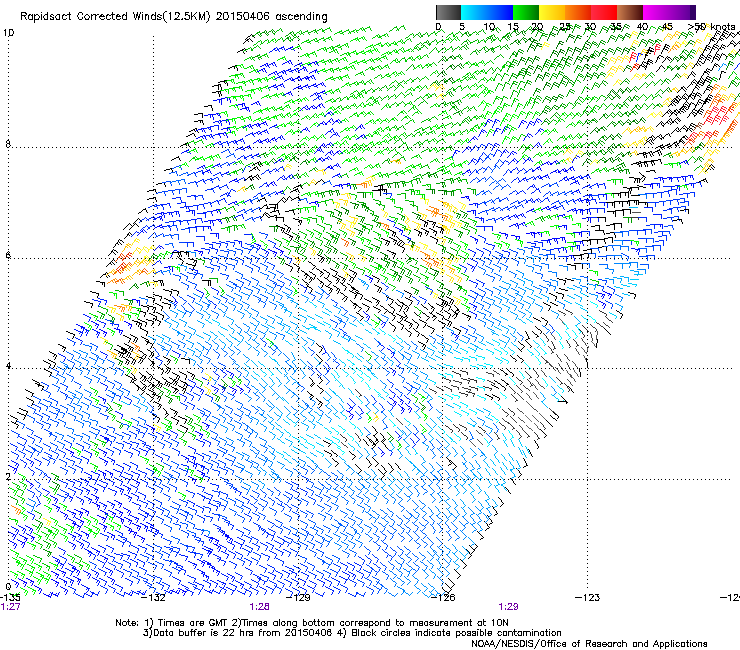
Task: Select the magenta 40-45 knots legend color
Action: (656, 12)
